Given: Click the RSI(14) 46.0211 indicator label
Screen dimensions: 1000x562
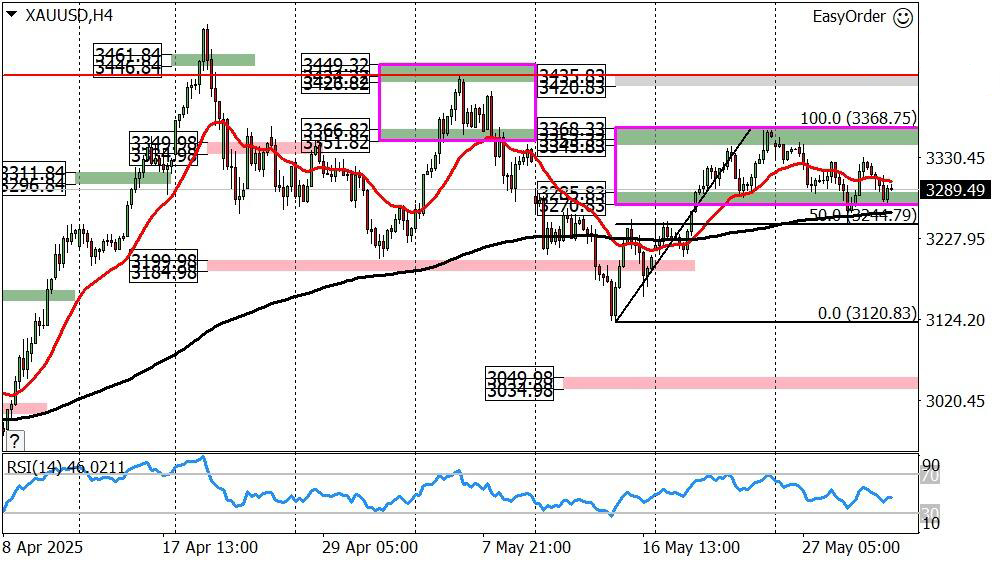Looking at the screenshot, I should (66, 468).
